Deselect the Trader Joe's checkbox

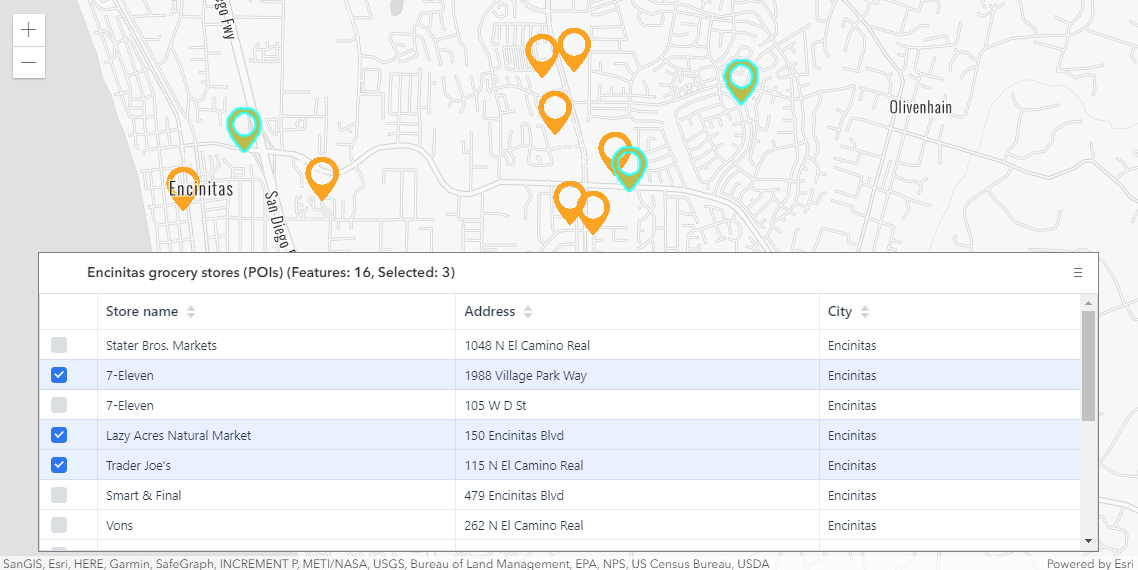[59, 465]
